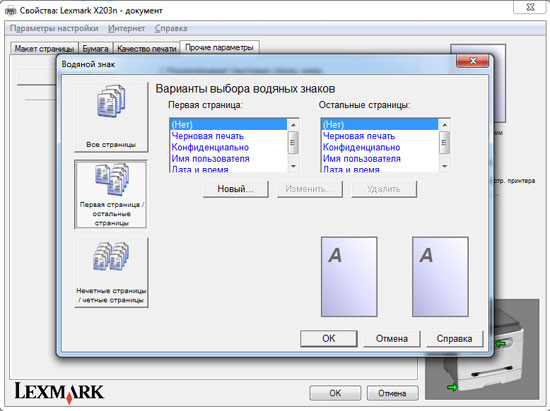Click 'Отмена' in the watermark dialog

392,338
